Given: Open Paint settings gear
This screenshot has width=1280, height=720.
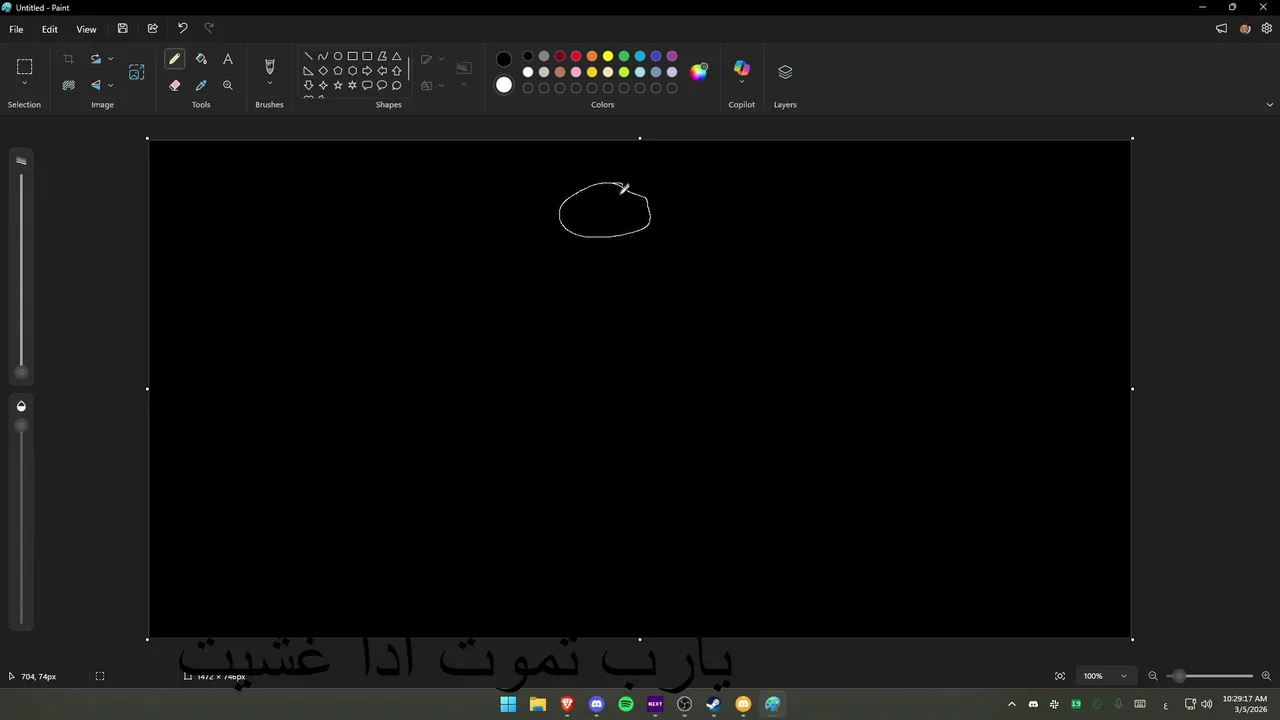Looking at the screenshot, I should pos(1266,29).
